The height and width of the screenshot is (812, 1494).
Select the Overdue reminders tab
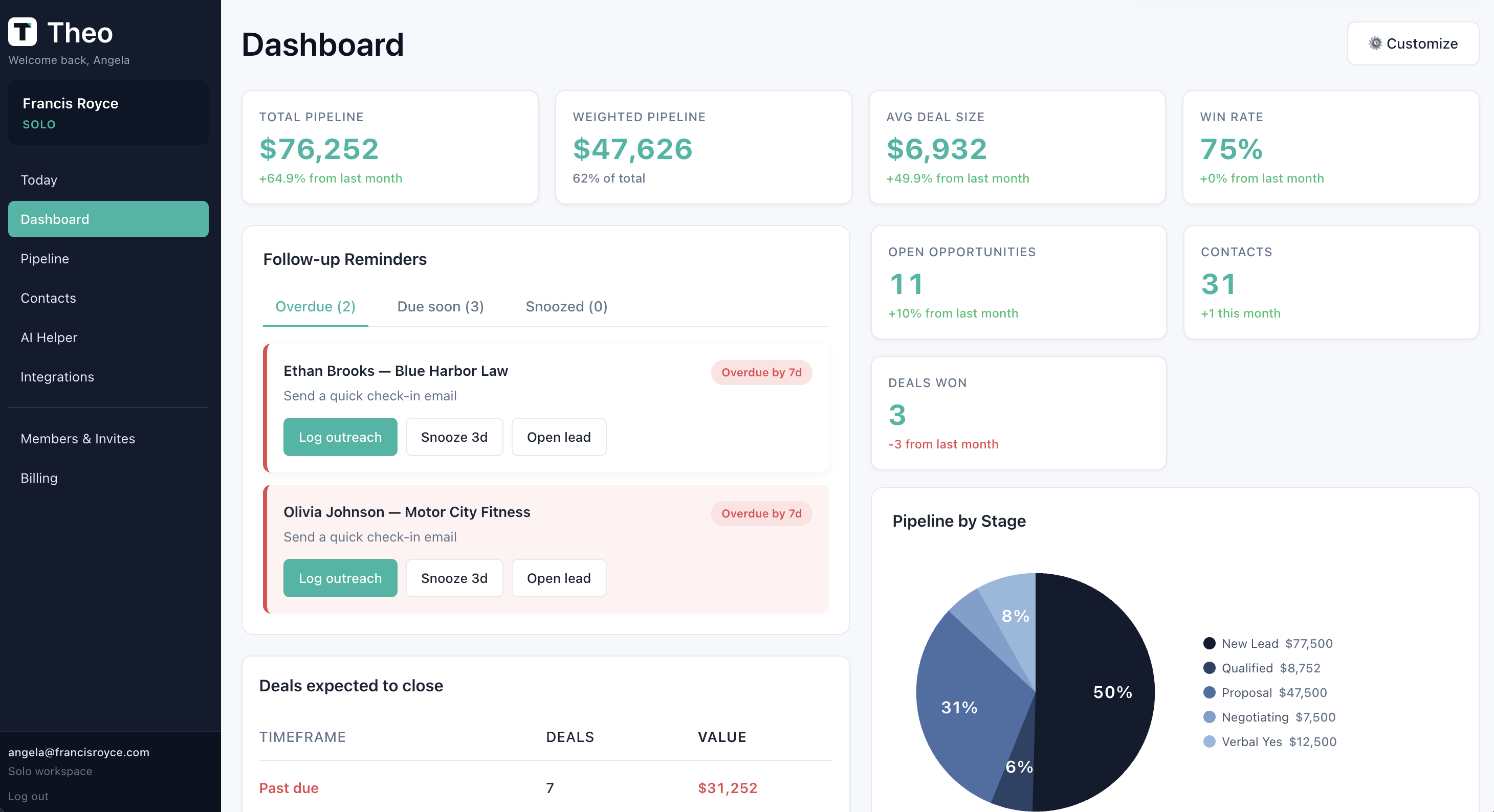coord(315,307)
